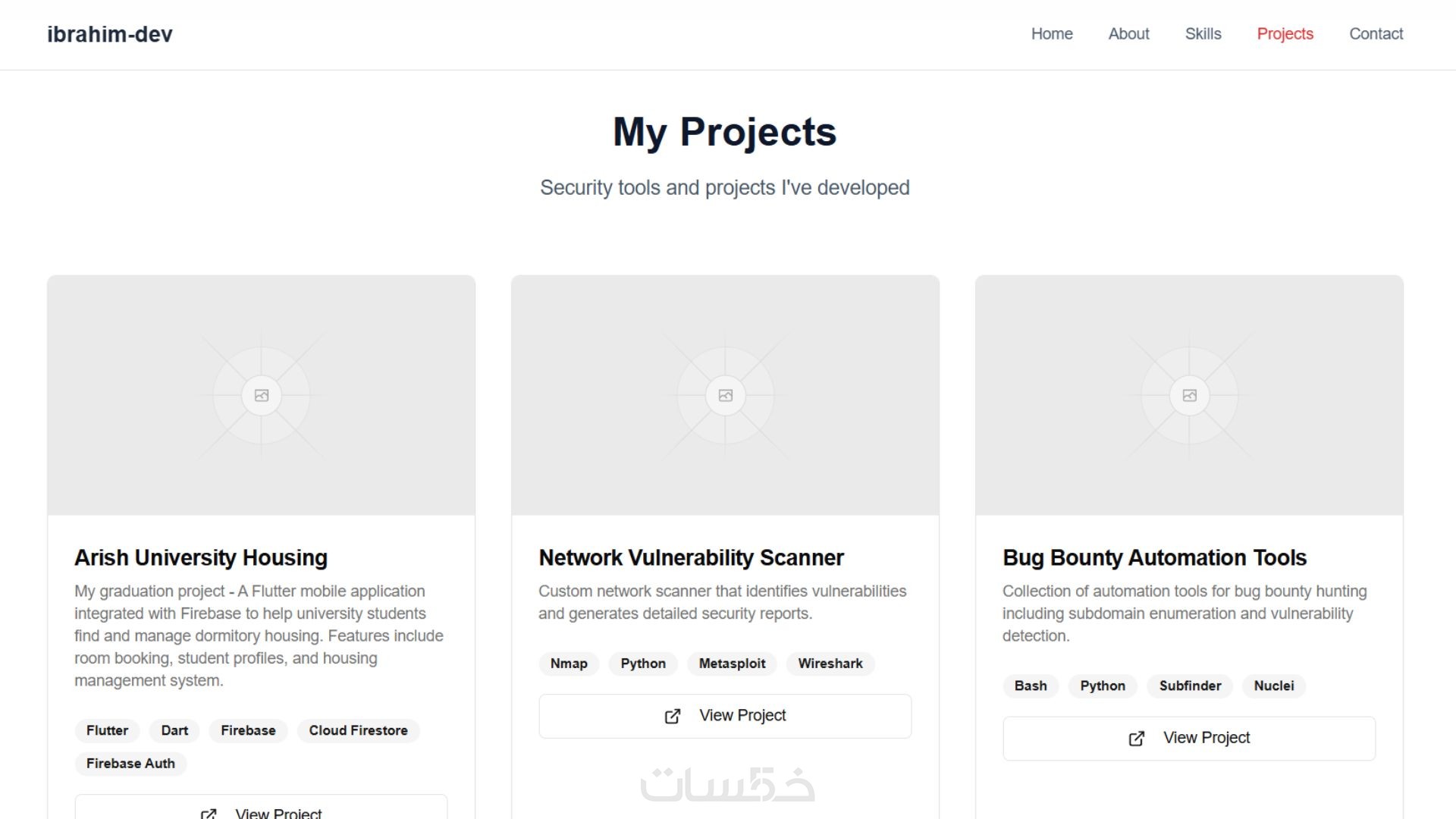
Task: Click the ibrahim-dev site logo
Action: pos(110,34)
